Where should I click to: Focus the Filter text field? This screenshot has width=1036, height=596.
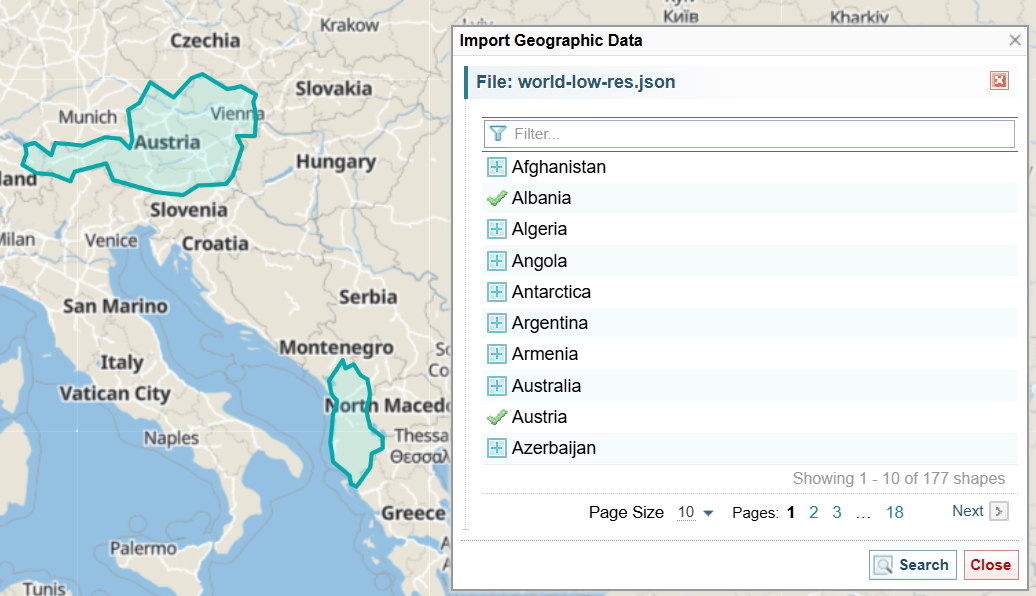[760, 134]
